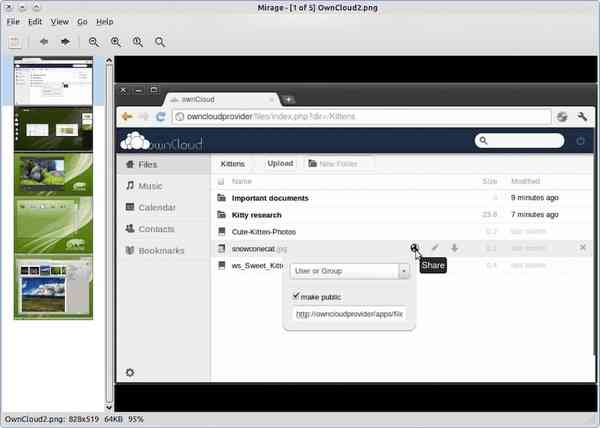This screenshot has width=600, height=428.
Task: Select the Calendar sidebar item
Action: [x=157, y=207]
